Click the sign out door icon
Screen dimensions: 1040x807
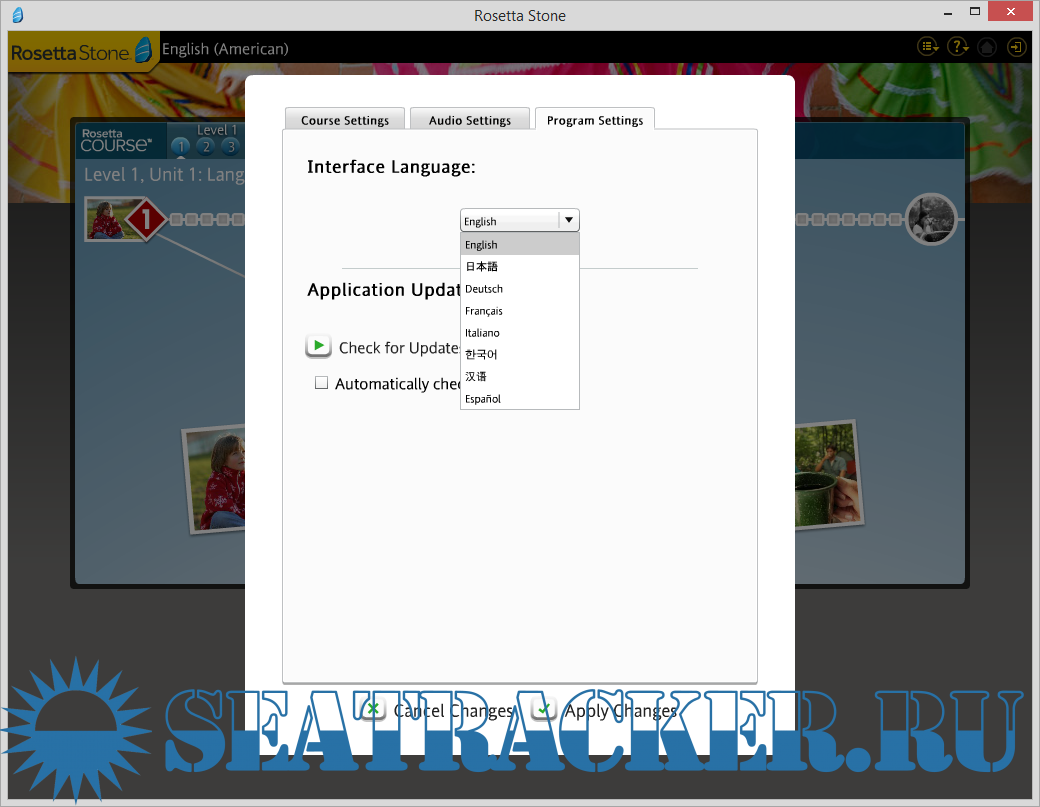point(1016,47)
